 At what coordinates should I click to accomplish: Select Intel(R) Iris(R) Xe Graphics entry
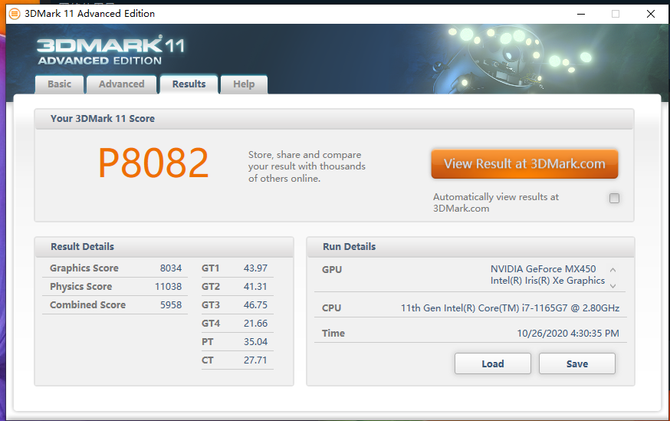[547, 280]
